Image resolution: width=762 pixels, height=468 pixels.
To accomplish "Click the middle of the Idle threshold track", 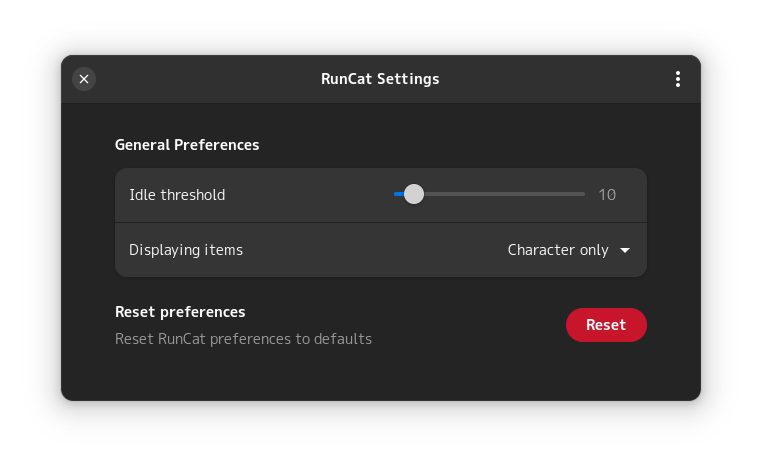I will [490, 194].
